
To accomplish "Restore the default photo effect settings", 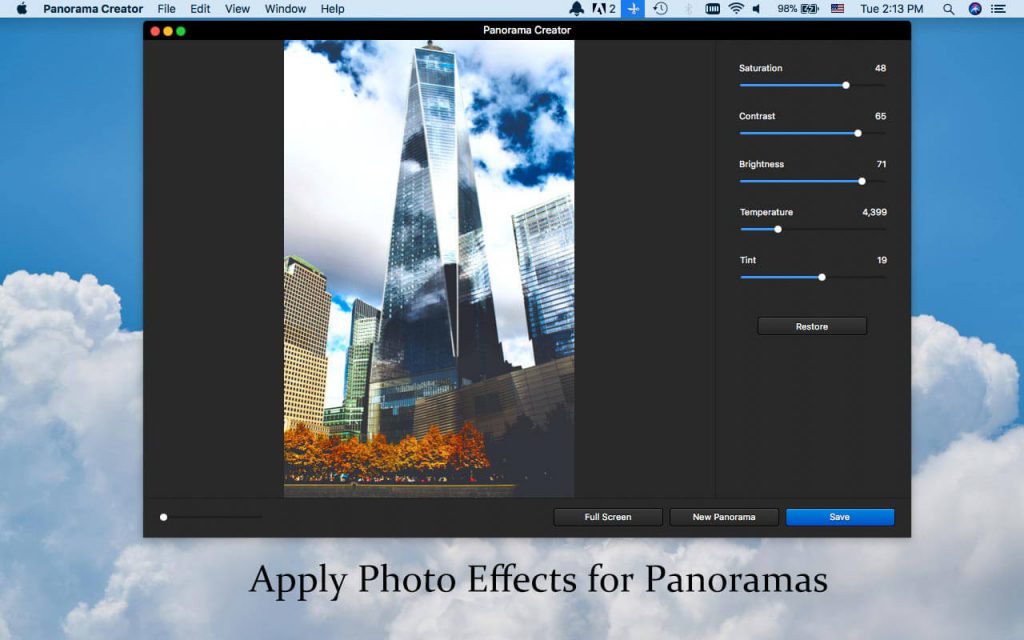I will [x=811, y=325].
